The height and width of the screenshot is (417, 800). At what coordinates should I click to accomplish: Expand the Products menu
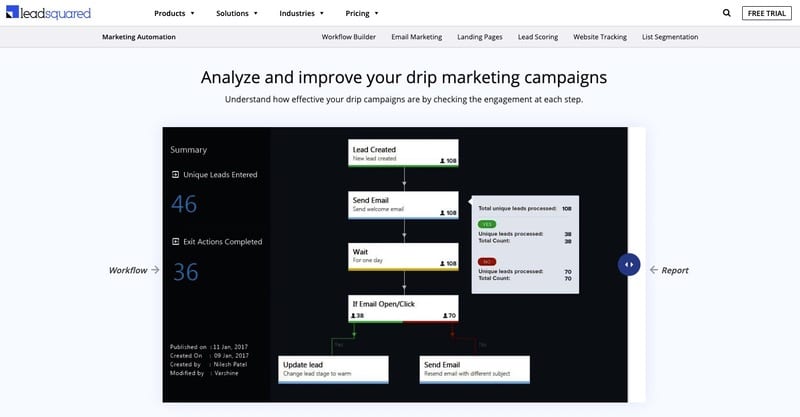point(174,13)
